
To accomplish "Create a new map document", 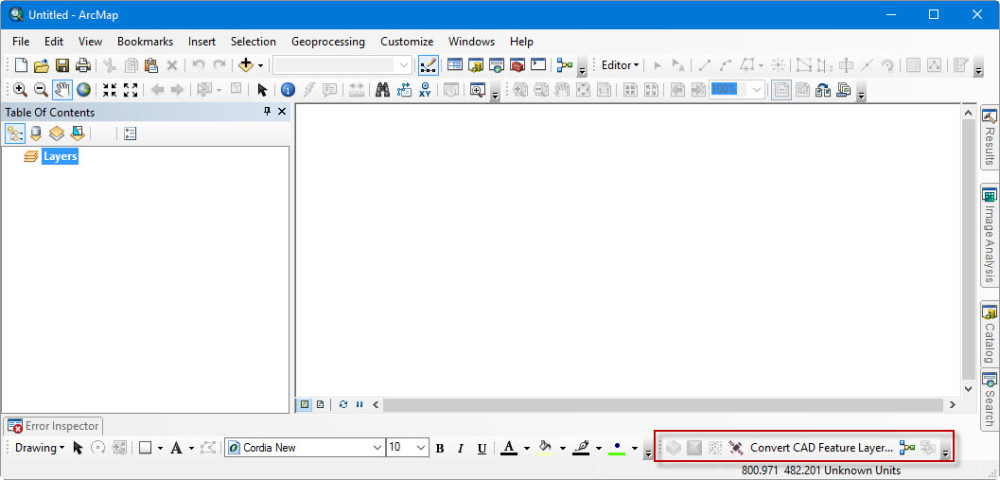I will click(x=21, y=65).
